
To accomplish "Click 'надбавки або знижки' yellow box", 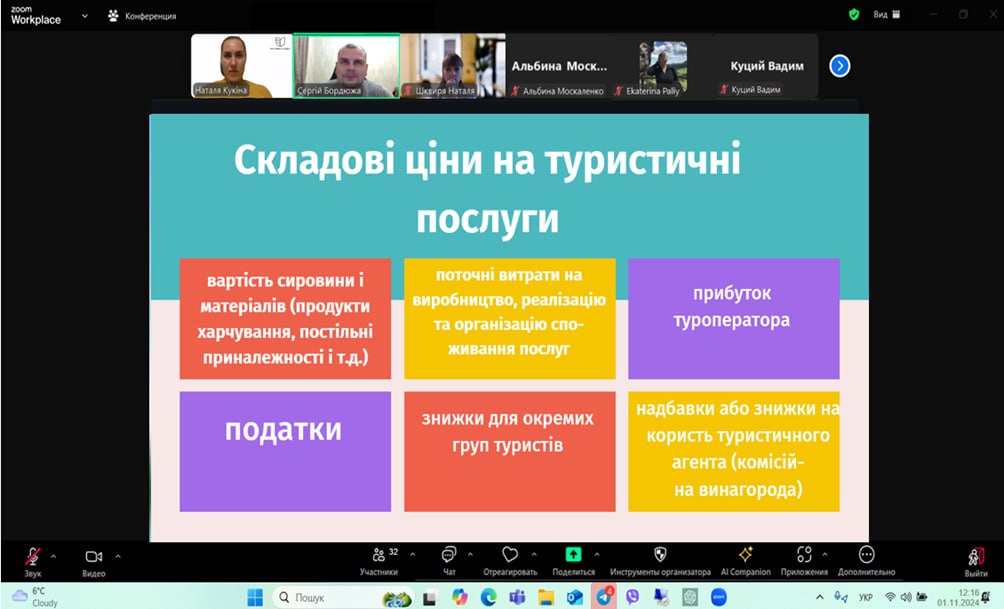I will [x=734, y=451].
